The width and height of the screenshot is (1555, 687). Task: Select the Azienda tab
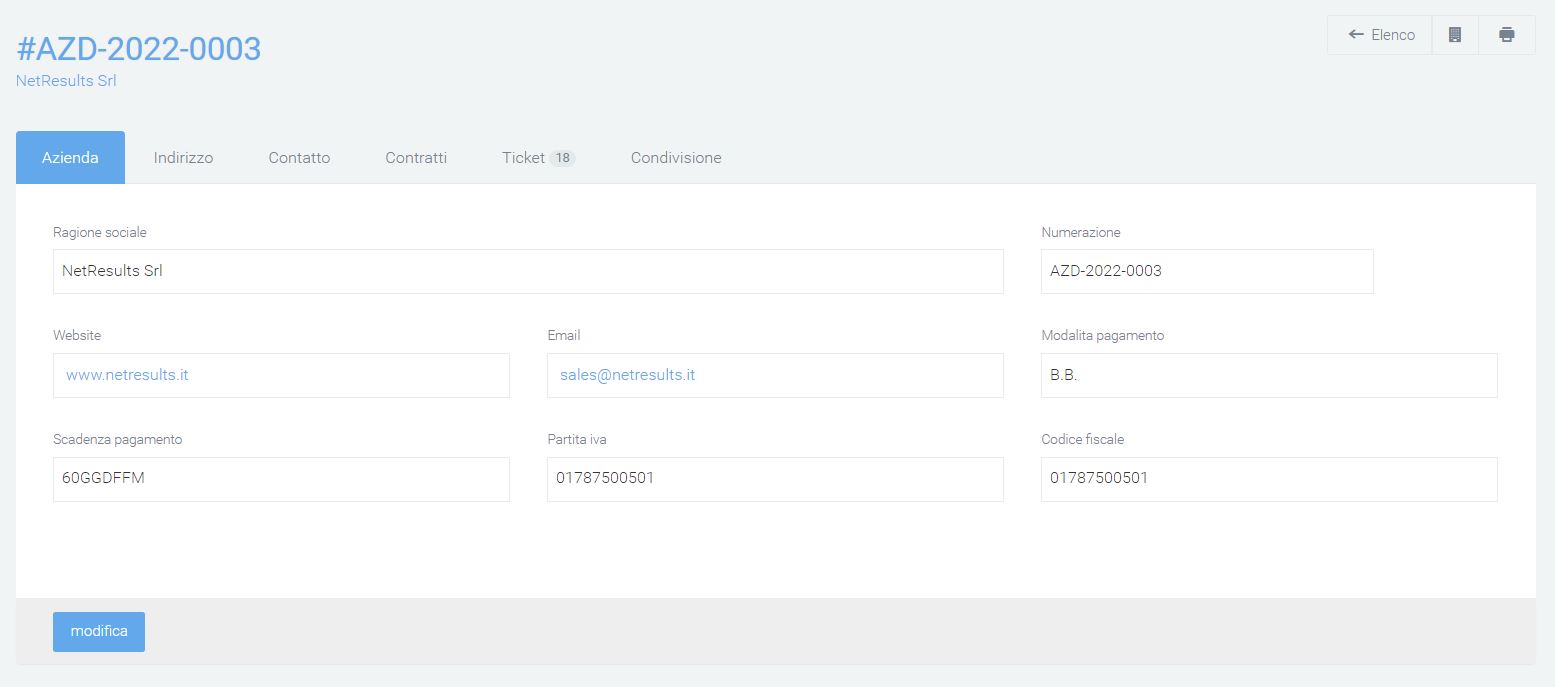[x=70, y=157]
